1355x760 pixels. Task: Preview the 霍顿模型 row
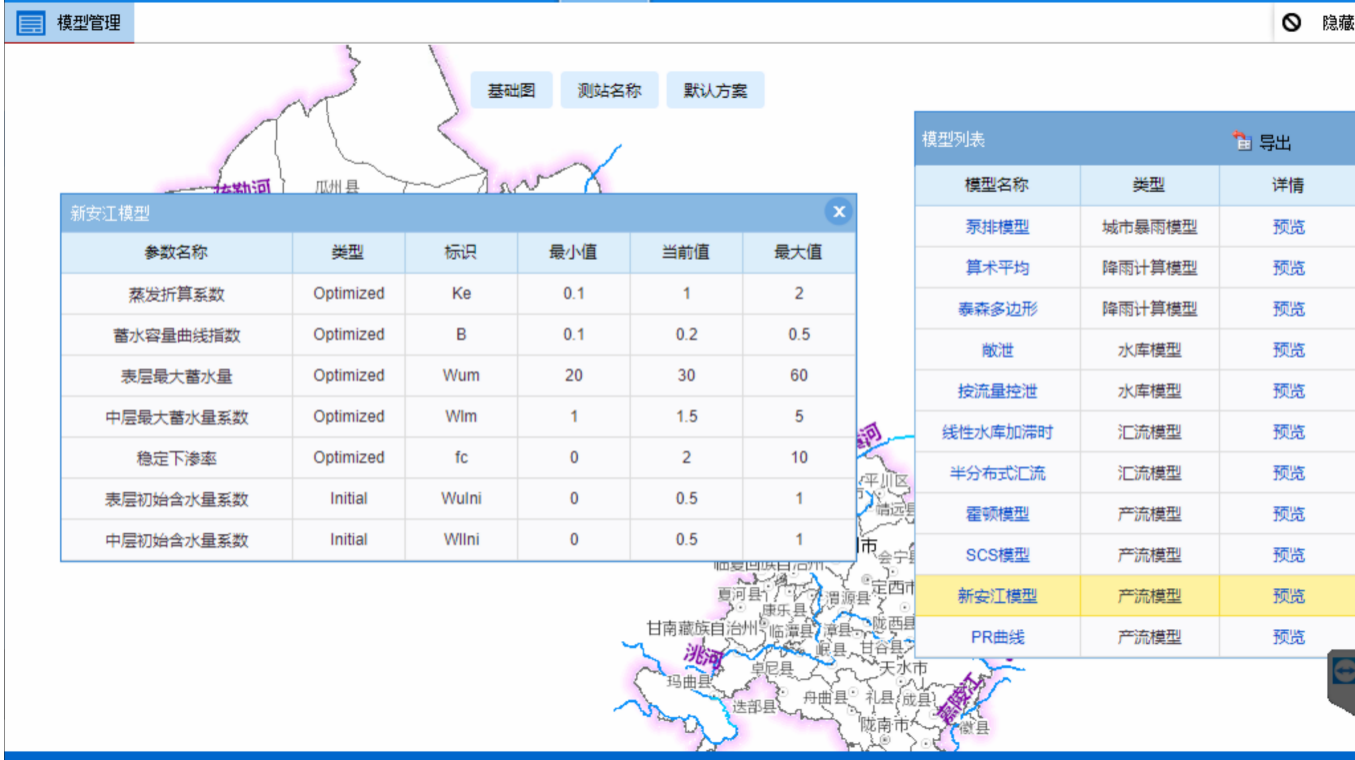click(1288, 514)
